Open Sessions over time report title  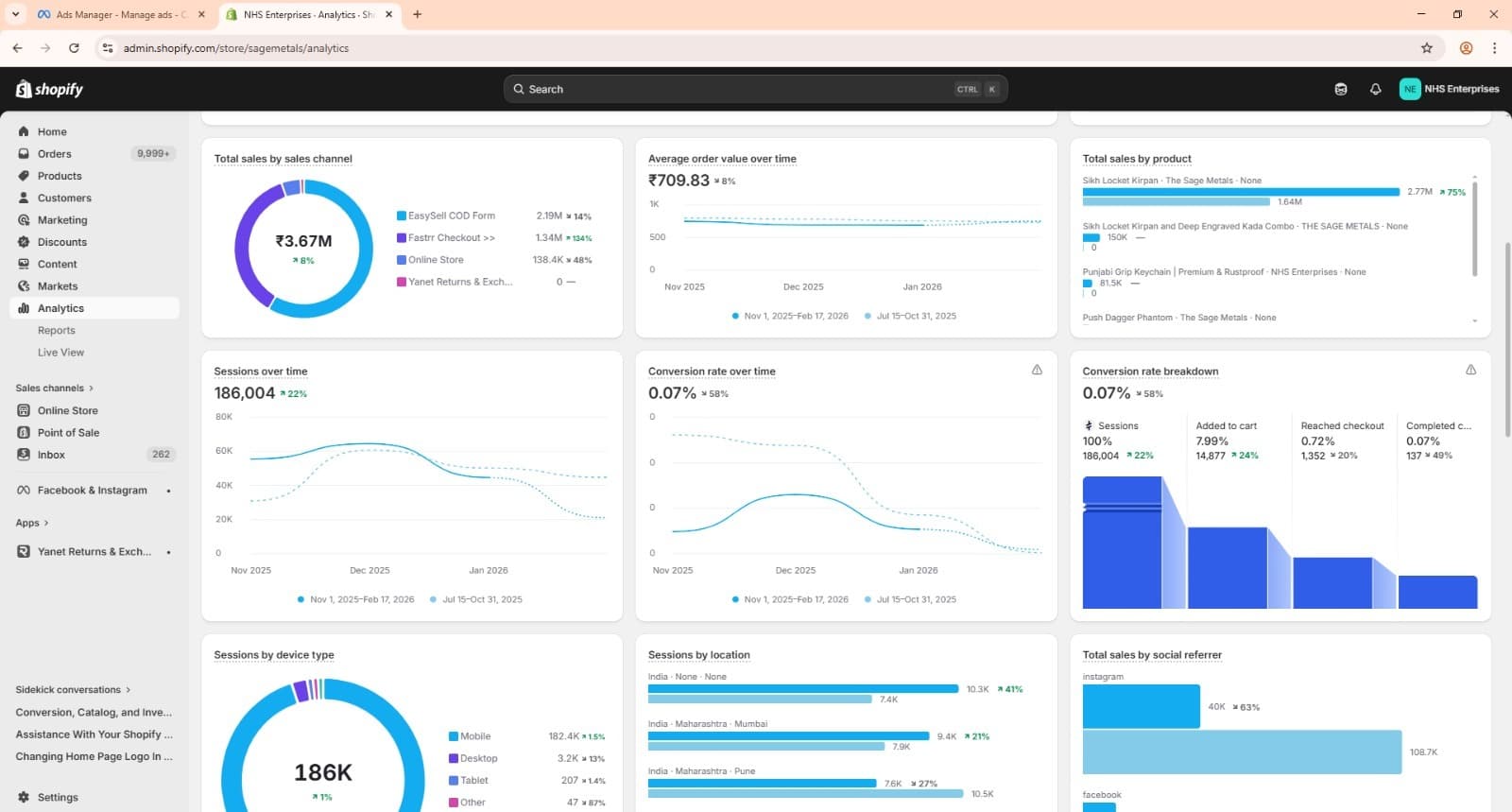[261, 371]
